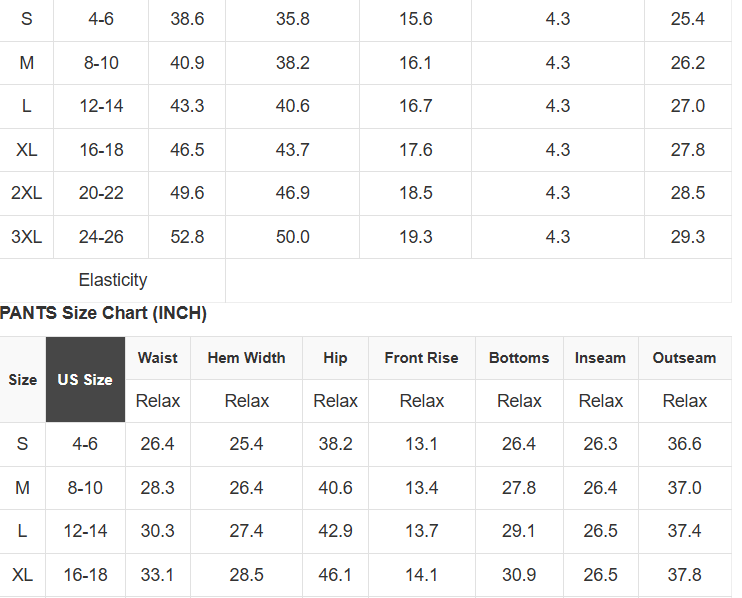Screen dimensions: 742x598
Task: Click the Inseam column header
Action: (601, 358)
